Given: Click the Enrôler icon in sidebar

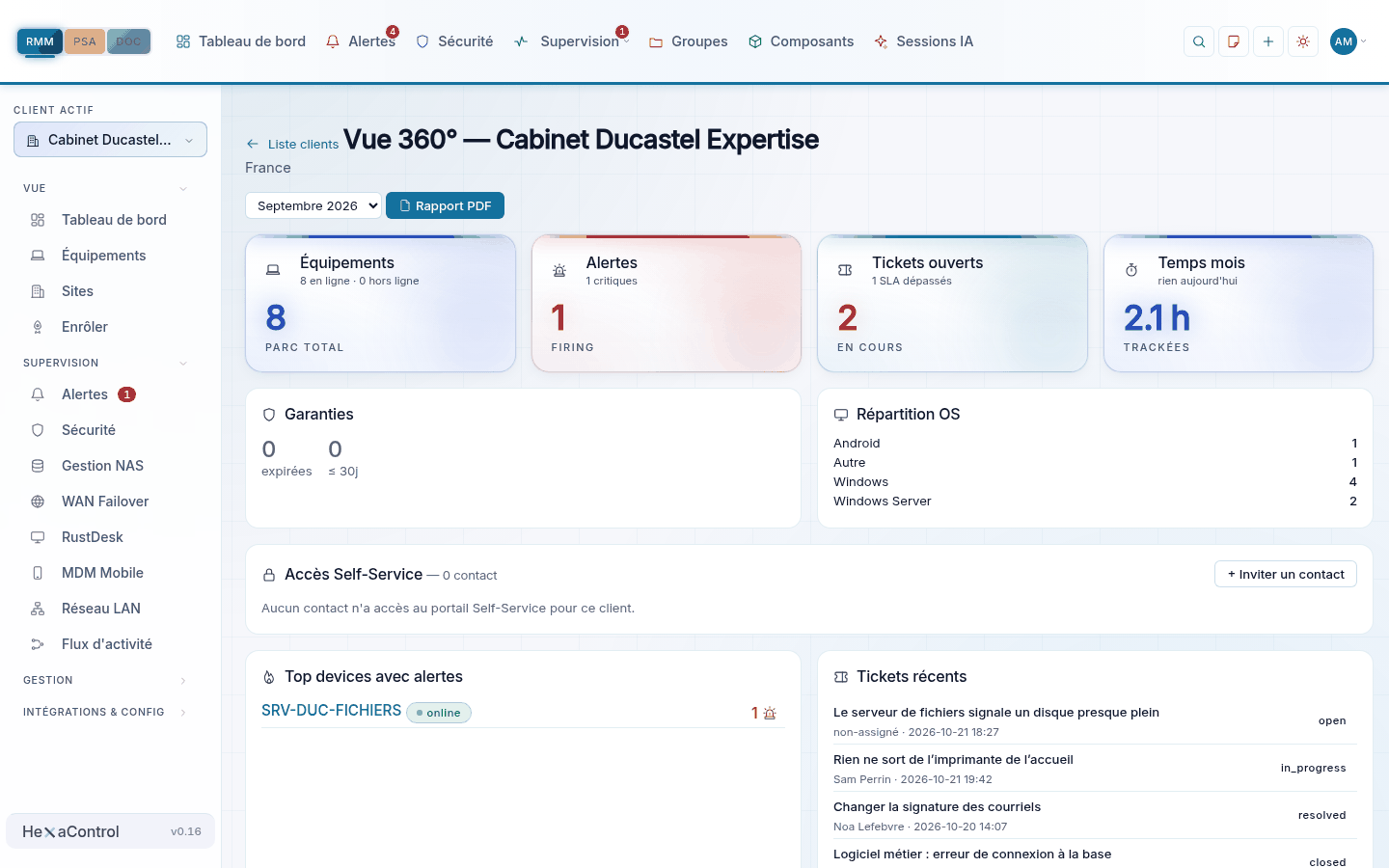Looking at the screenshot, I should pyautogui.click(x=38, y=327).
